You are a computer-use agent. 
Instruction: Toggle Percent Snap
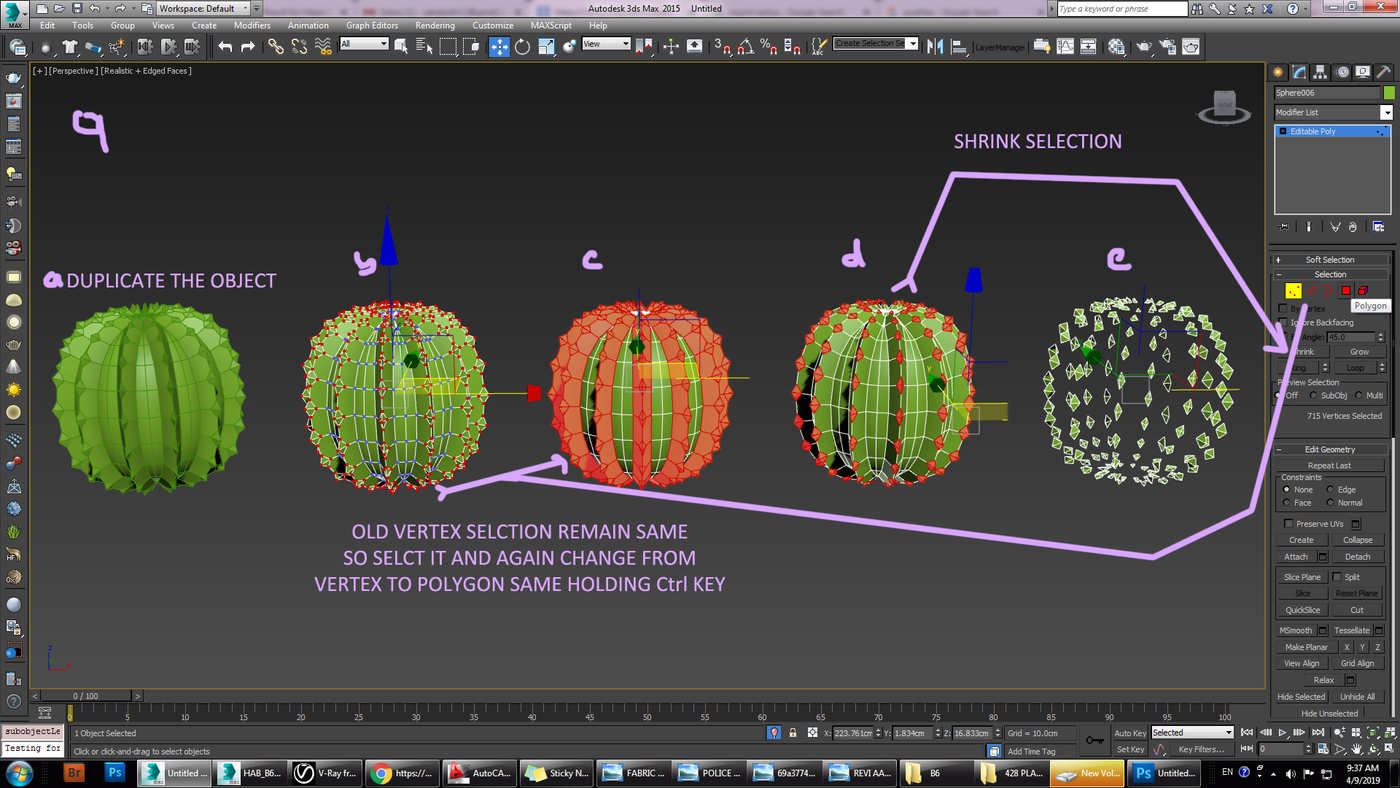point(768,46)
